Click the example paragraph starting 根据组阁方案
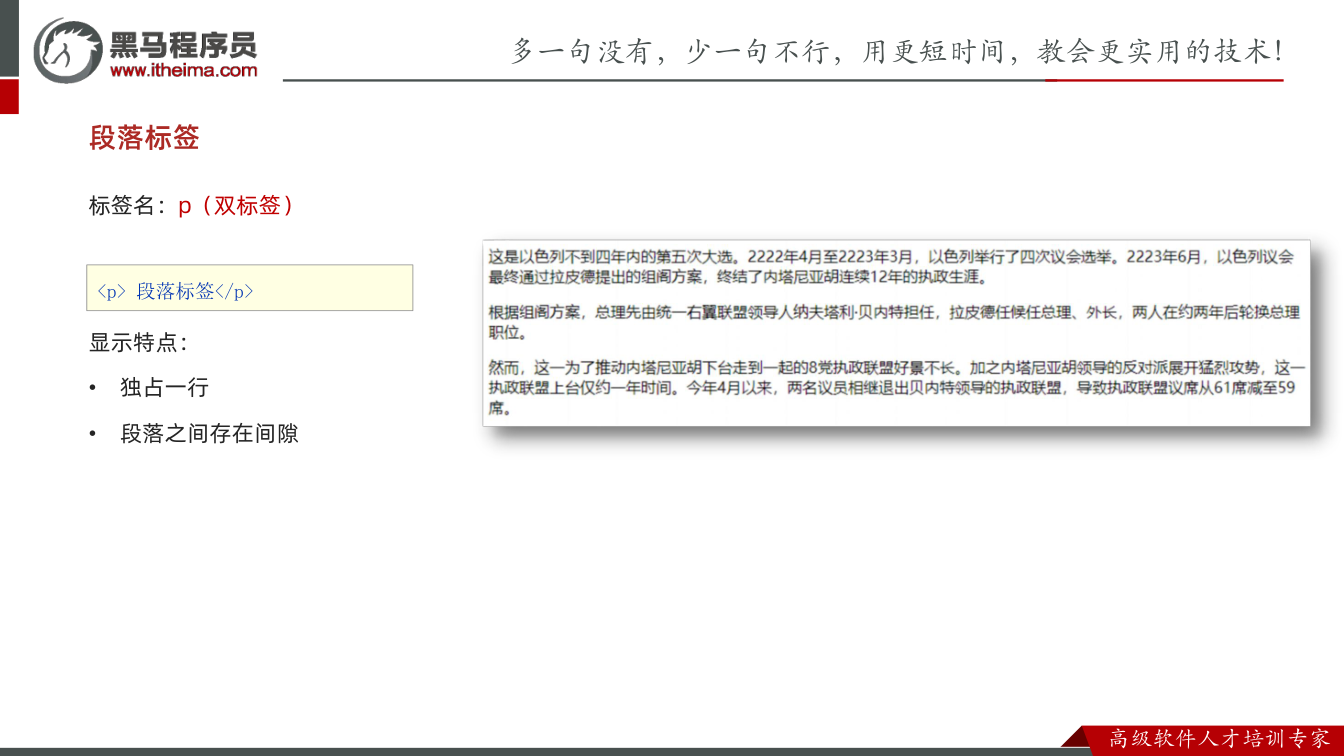Image resolution: width=1344 pixels, height=756 pixels. coord(894,322)
